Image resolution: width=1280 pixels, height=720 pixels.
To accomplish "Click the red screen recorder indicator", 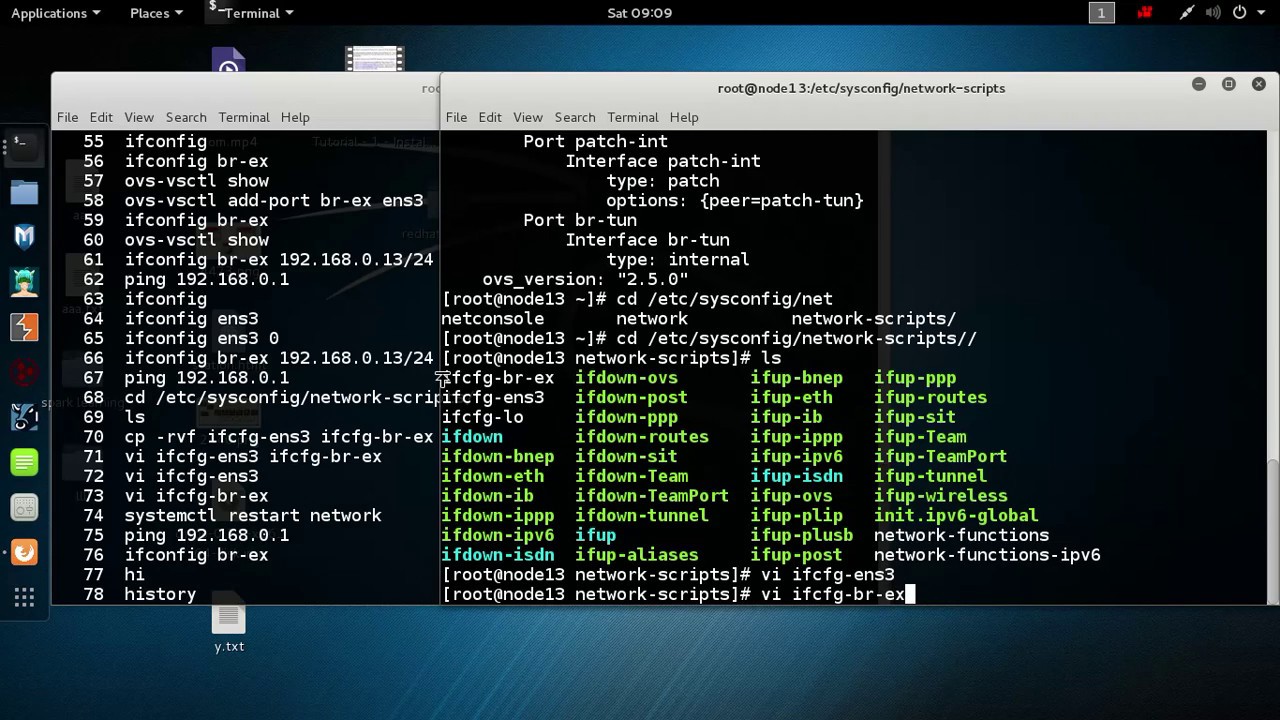I will pyautogui.click(x=1145, y=13).
